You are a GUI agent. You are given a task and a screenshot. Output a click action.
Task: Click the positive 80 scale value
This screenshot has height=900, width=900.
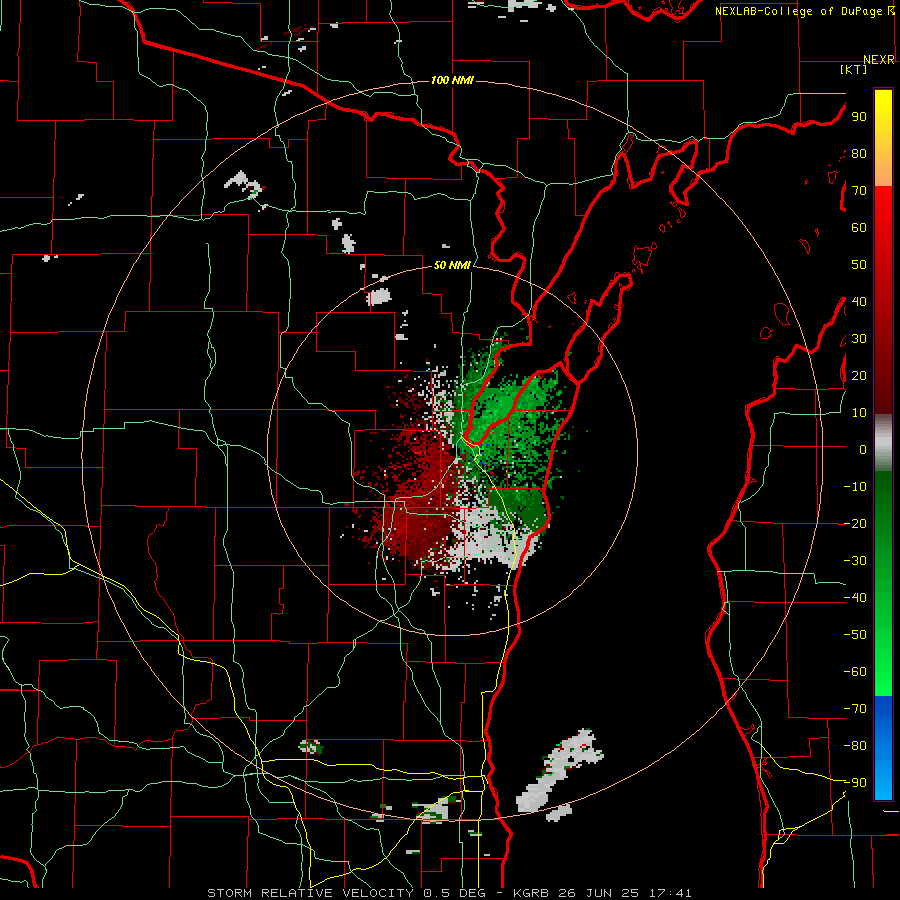[859, 153]
